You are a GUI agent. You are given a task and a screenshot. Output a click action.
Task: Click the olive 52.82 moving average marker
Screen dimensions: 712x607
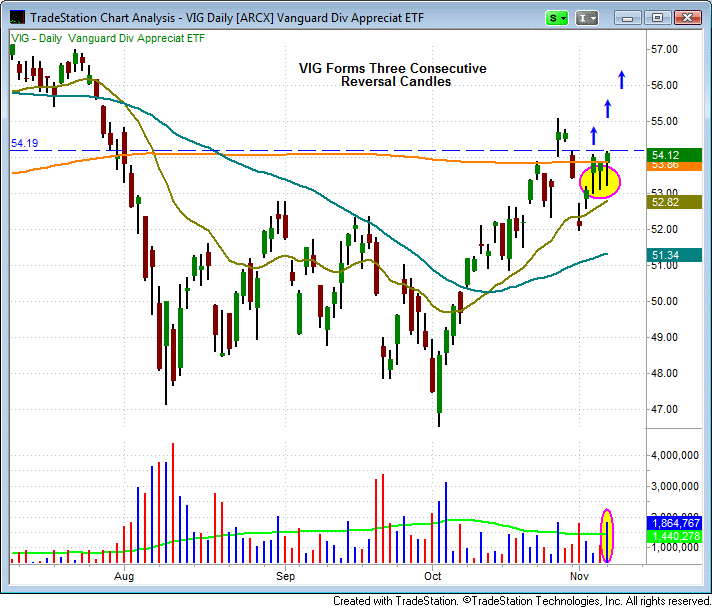[x=674, y=202]
